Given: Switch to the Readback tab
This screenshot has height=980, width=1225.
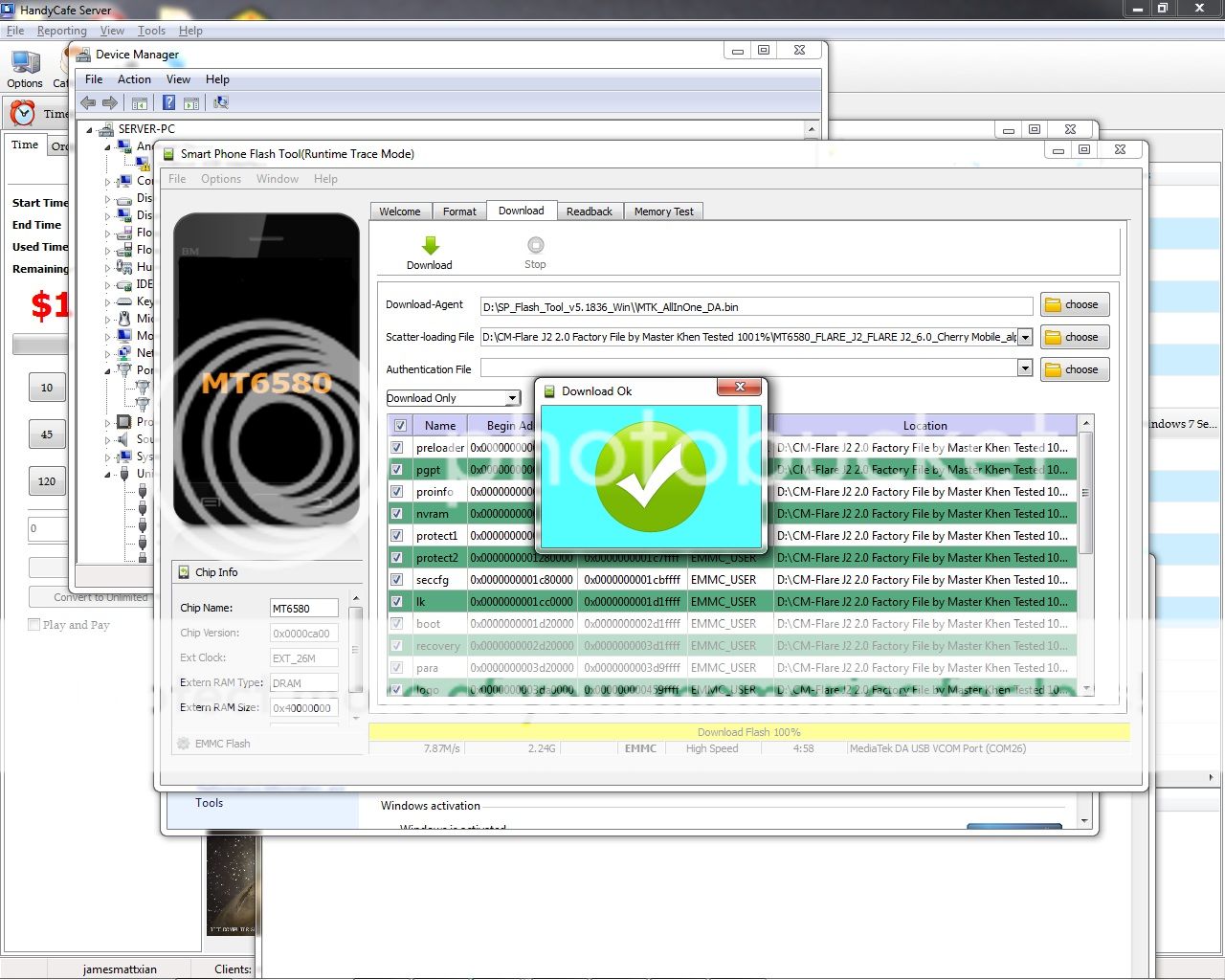Looking at the screenshot, I should click(x=589, y=212).
